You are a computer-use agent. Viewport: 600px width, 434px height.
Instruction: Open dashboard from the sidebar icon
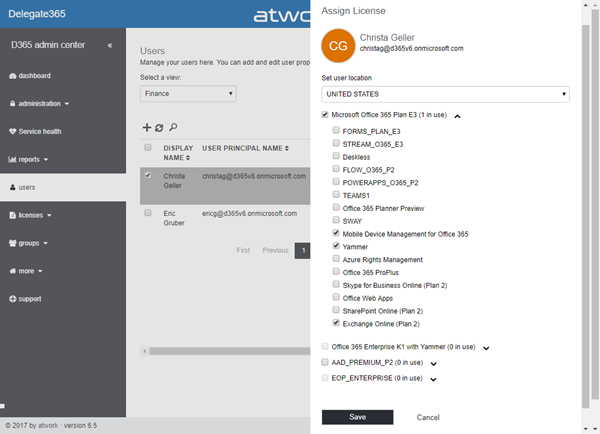click(x=13, y=76)
